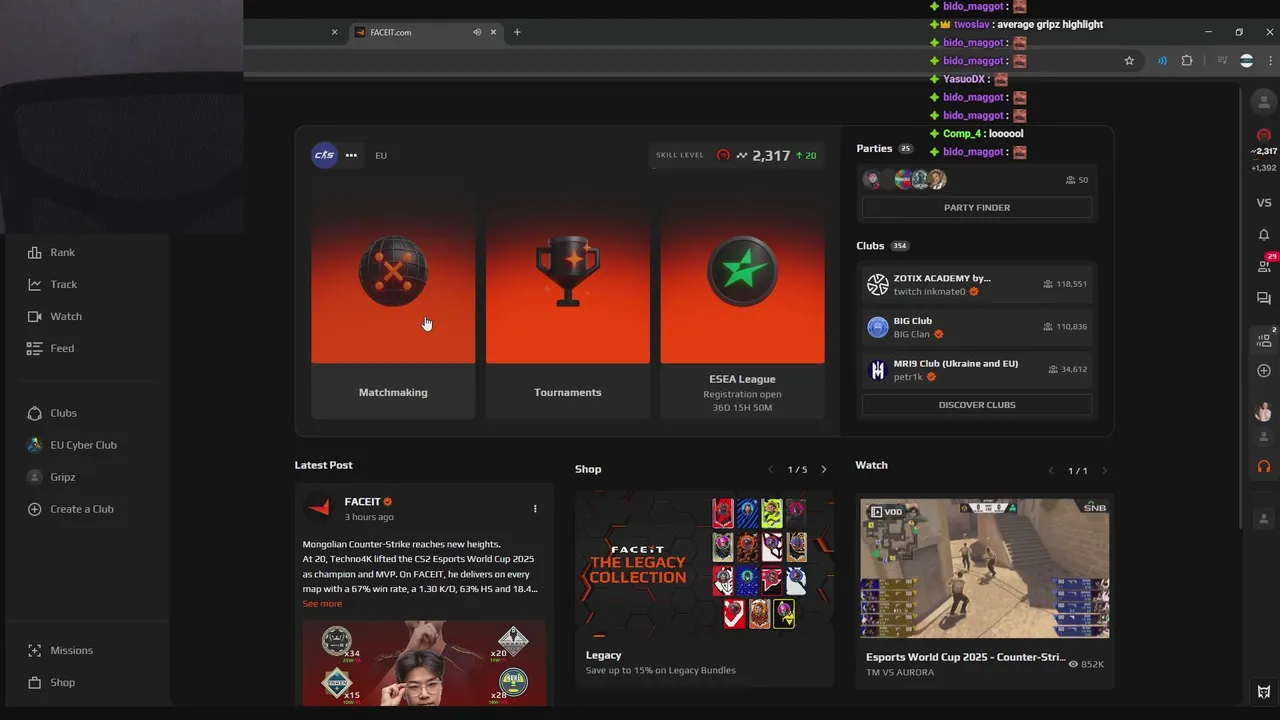Screen dimensions: 1280x720
Task: Click the Party Finder button
Action: [x=977, y=207]
